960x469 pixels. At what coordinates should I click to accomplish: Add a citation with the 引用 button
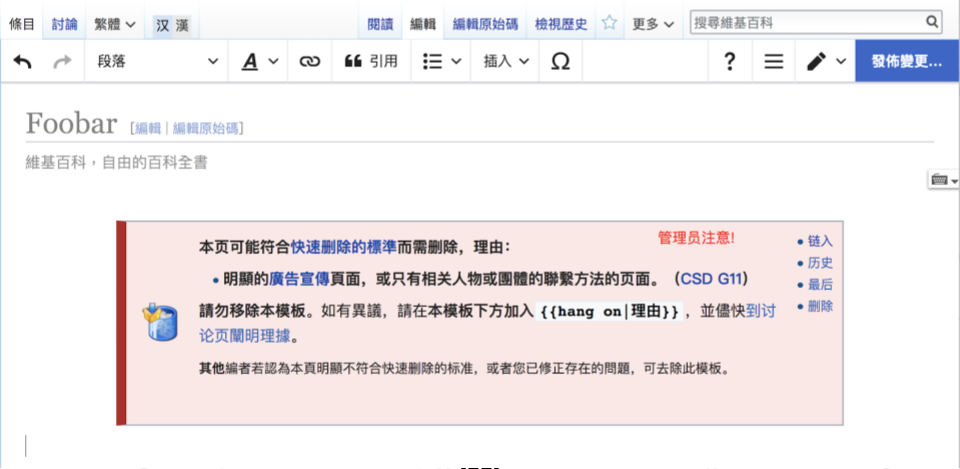(x=371, y=61)
